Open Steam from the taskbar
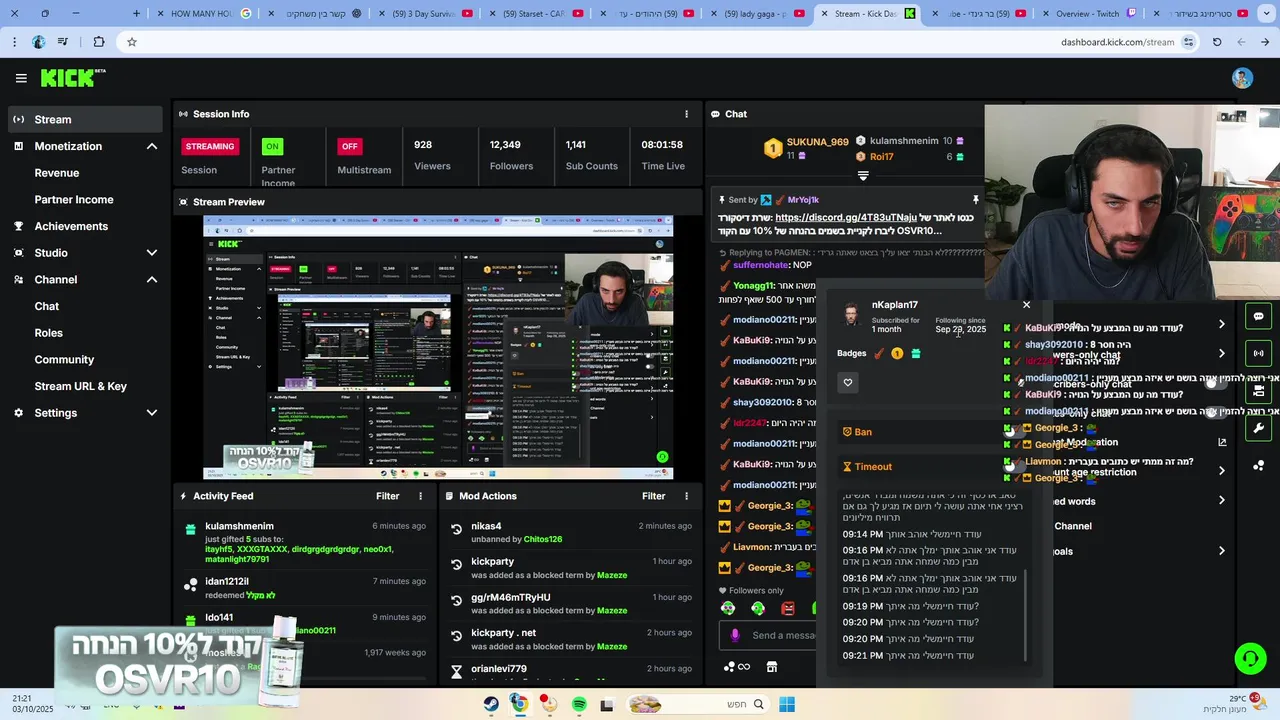 point(491,705)
